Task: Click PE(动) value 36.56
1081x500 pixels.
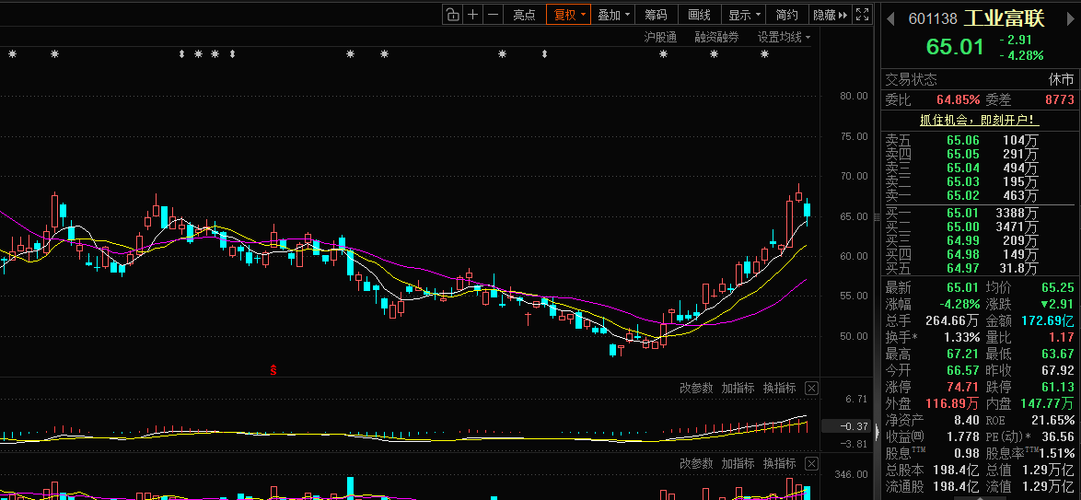Action: 1059,437
